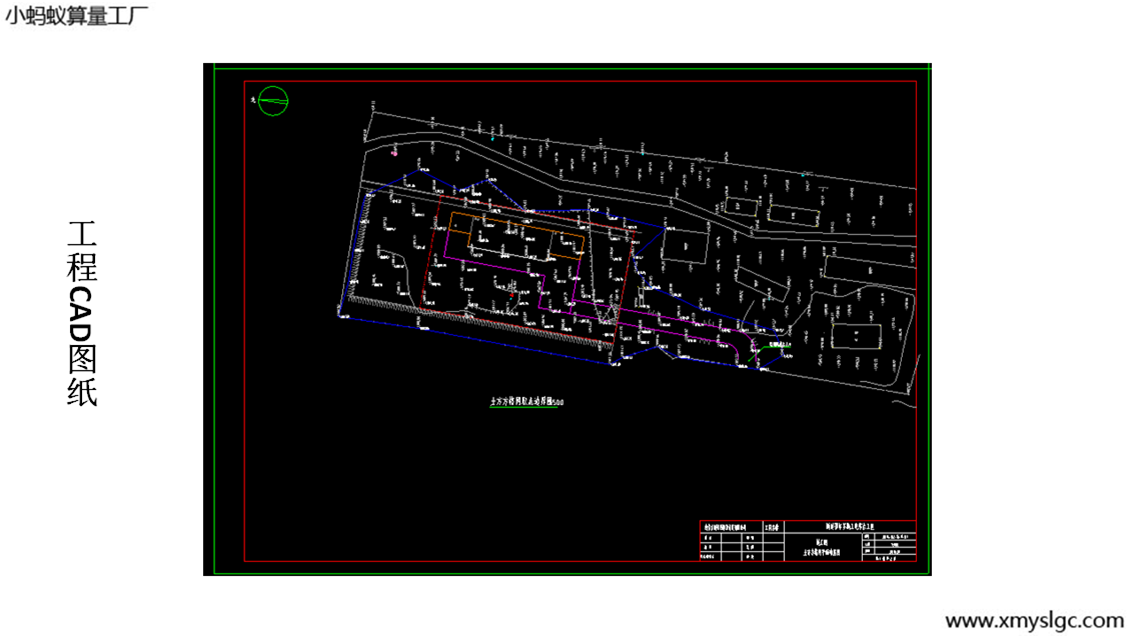Select the pink marker near the plan's top-left
The width and height of the screenshot is (1134, 638).
pos(395,153)
